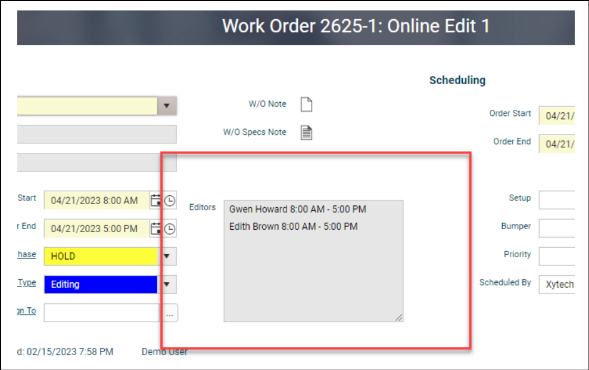Open clock picker for End date 5:00 PM
The width and height of the screenshot is (589, 370).
click(x=170, y=228)
